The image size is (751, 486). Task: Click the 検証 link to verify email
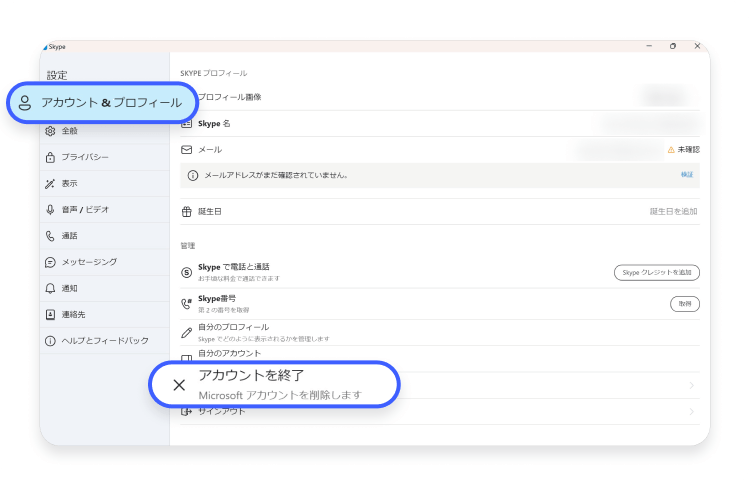[687, 175]
